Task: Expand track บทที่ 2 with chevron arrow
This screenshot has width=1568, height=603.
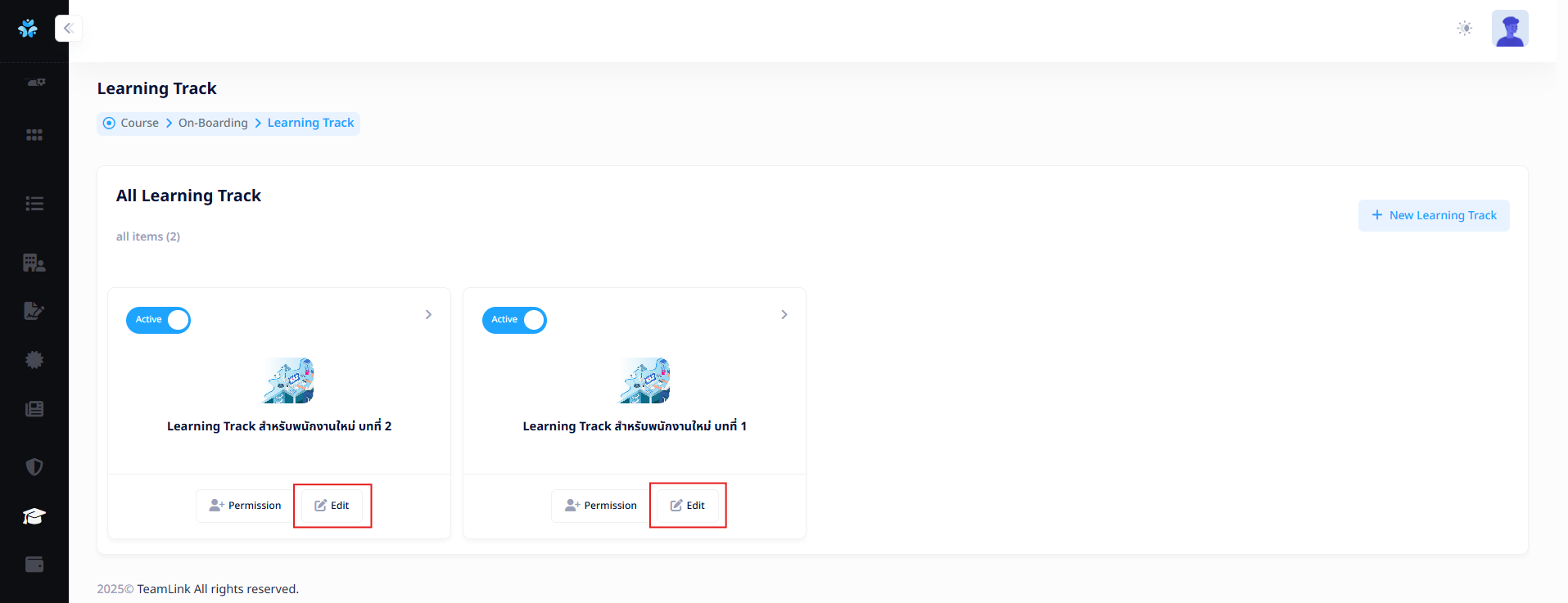Action: pyautogui.click(x=428, y=315)
